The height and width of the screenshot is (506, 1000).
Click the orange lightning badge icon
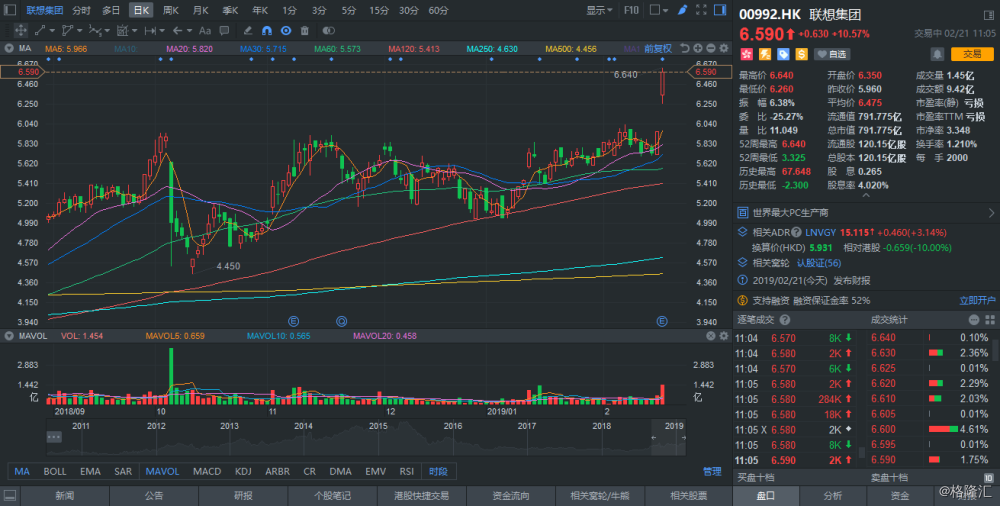[x=765, y=54]
